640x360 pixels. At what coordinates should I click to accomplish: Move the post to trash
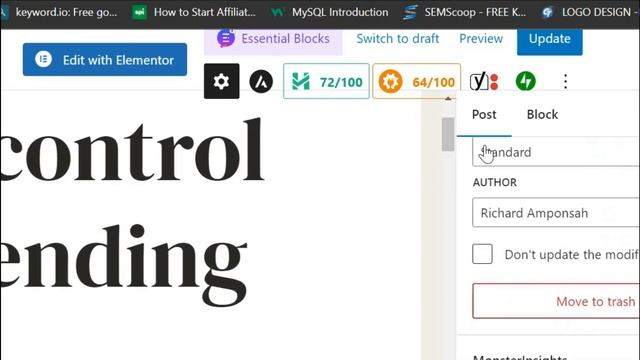pos(556,301)
